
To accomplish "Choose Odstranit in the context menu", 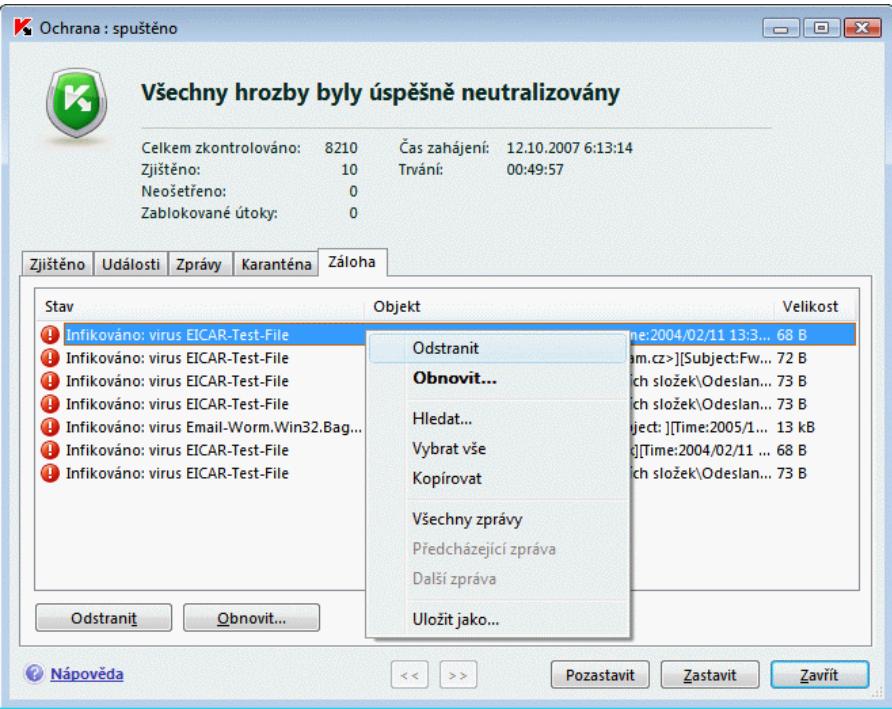I will point(498,348).
